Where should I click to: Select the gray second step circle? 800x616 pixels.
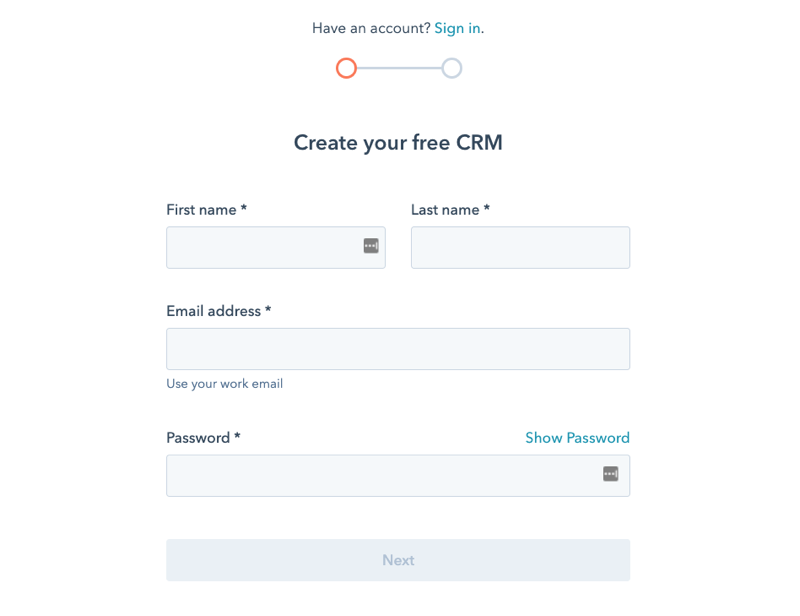coord(452,68)
